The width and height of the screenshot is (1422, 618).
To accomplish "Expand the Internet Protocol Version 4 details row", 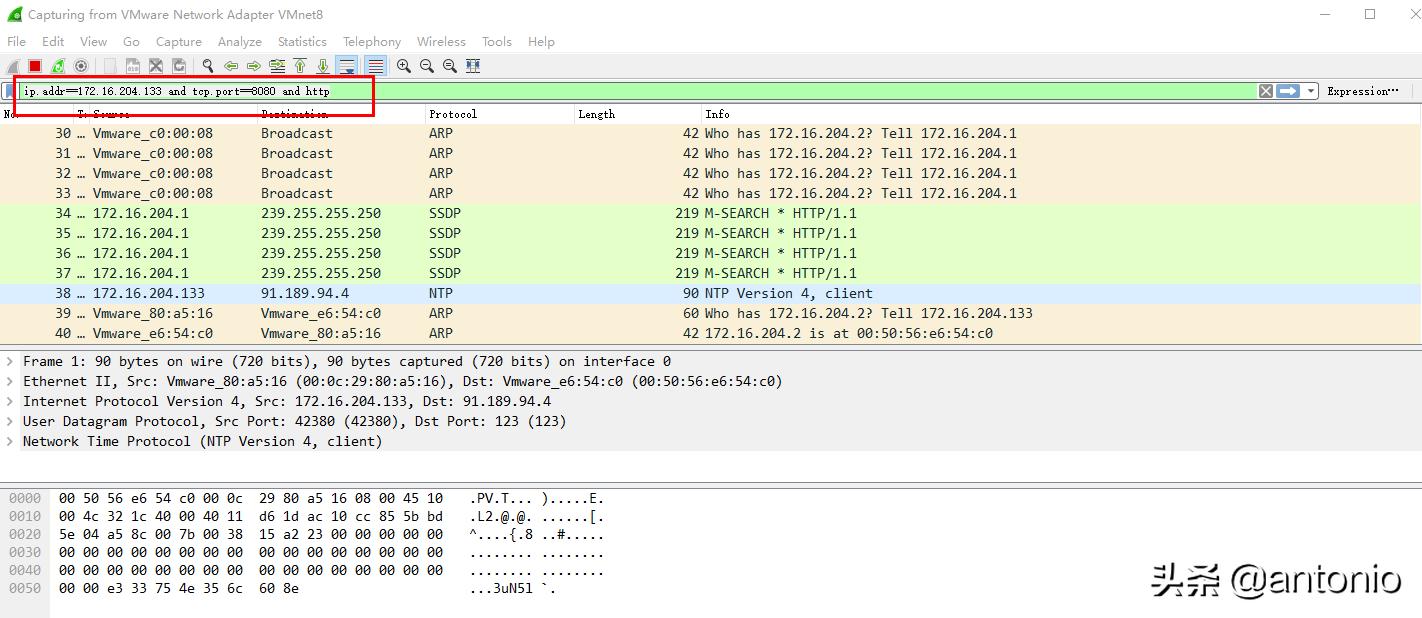I will click(10, 401).
